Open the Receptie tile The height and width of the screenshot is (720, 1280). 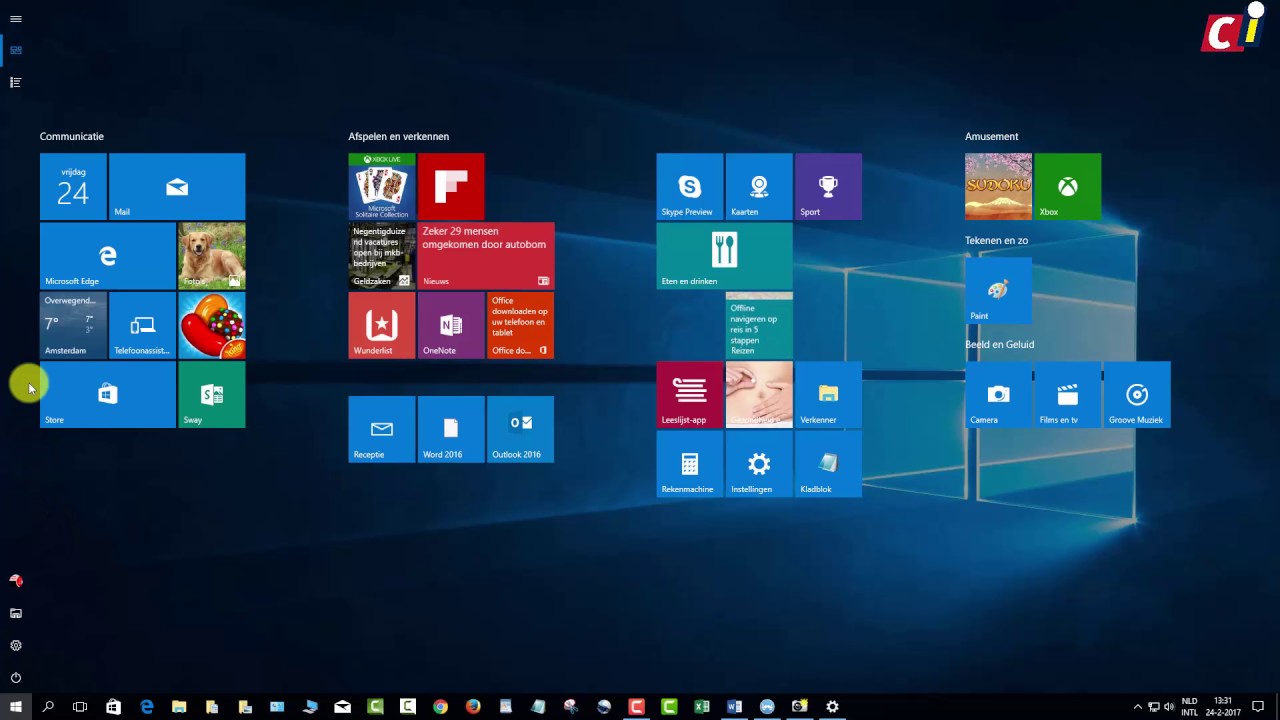click(x=382, y=429)
